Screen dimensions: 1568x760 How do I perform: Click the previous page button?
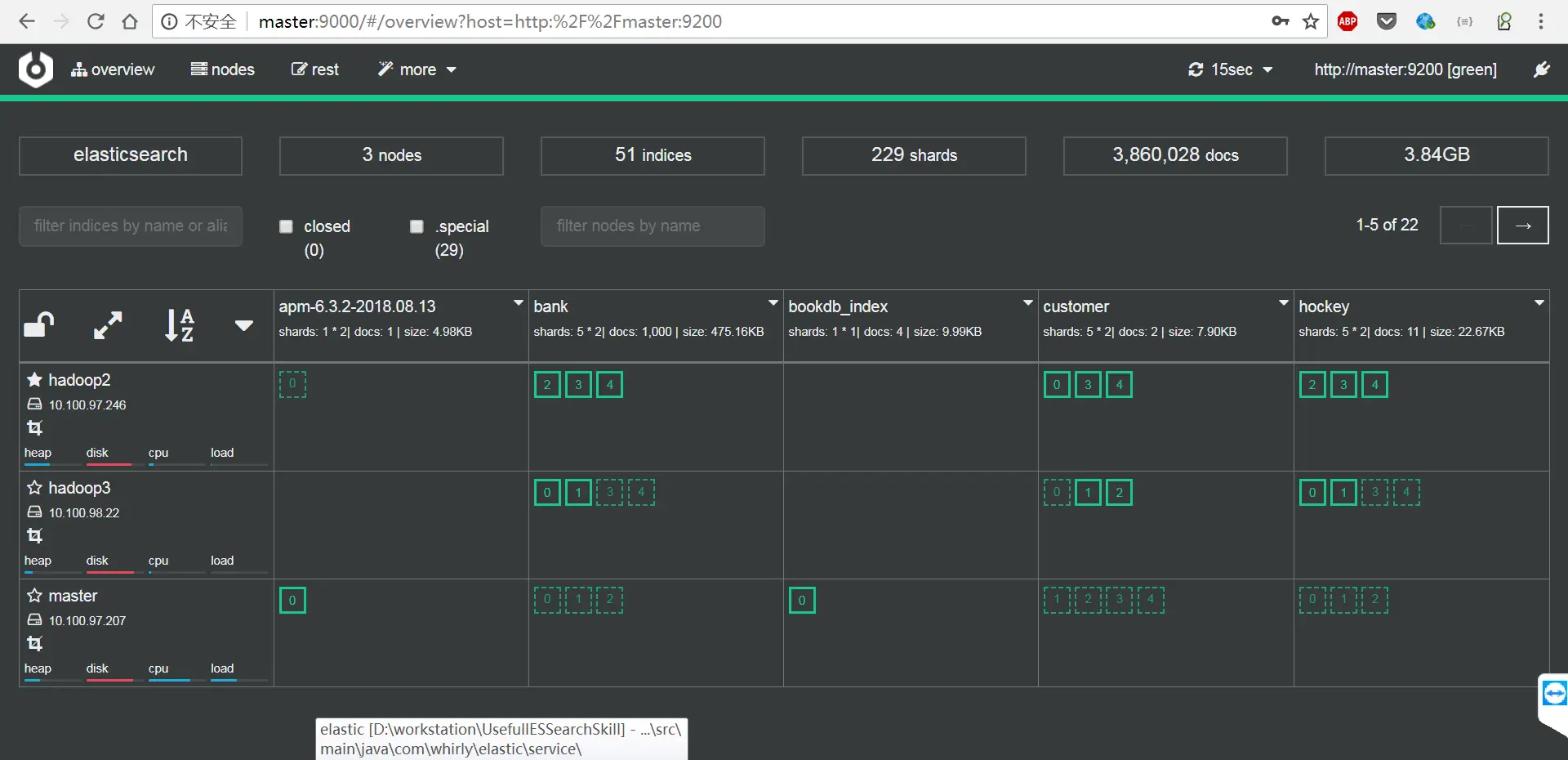[1466, 226]
